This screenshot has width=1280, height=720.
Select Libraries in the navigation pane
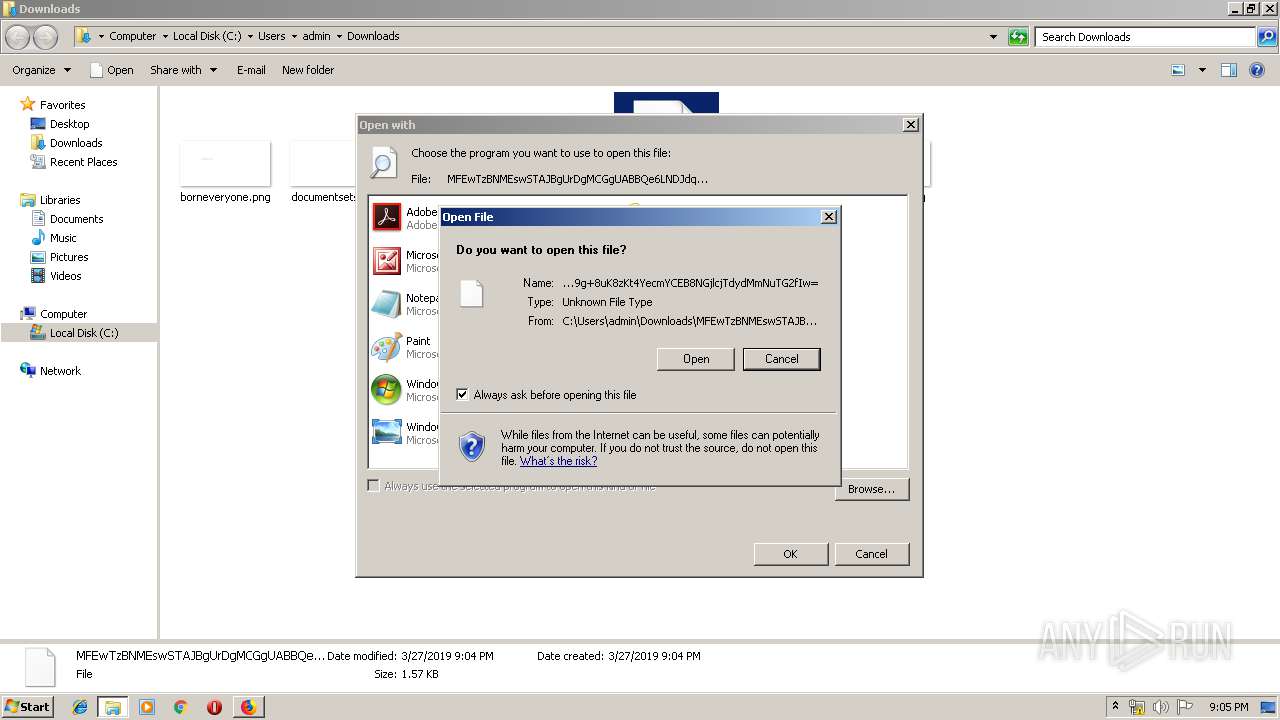click(x=60, y=200)
